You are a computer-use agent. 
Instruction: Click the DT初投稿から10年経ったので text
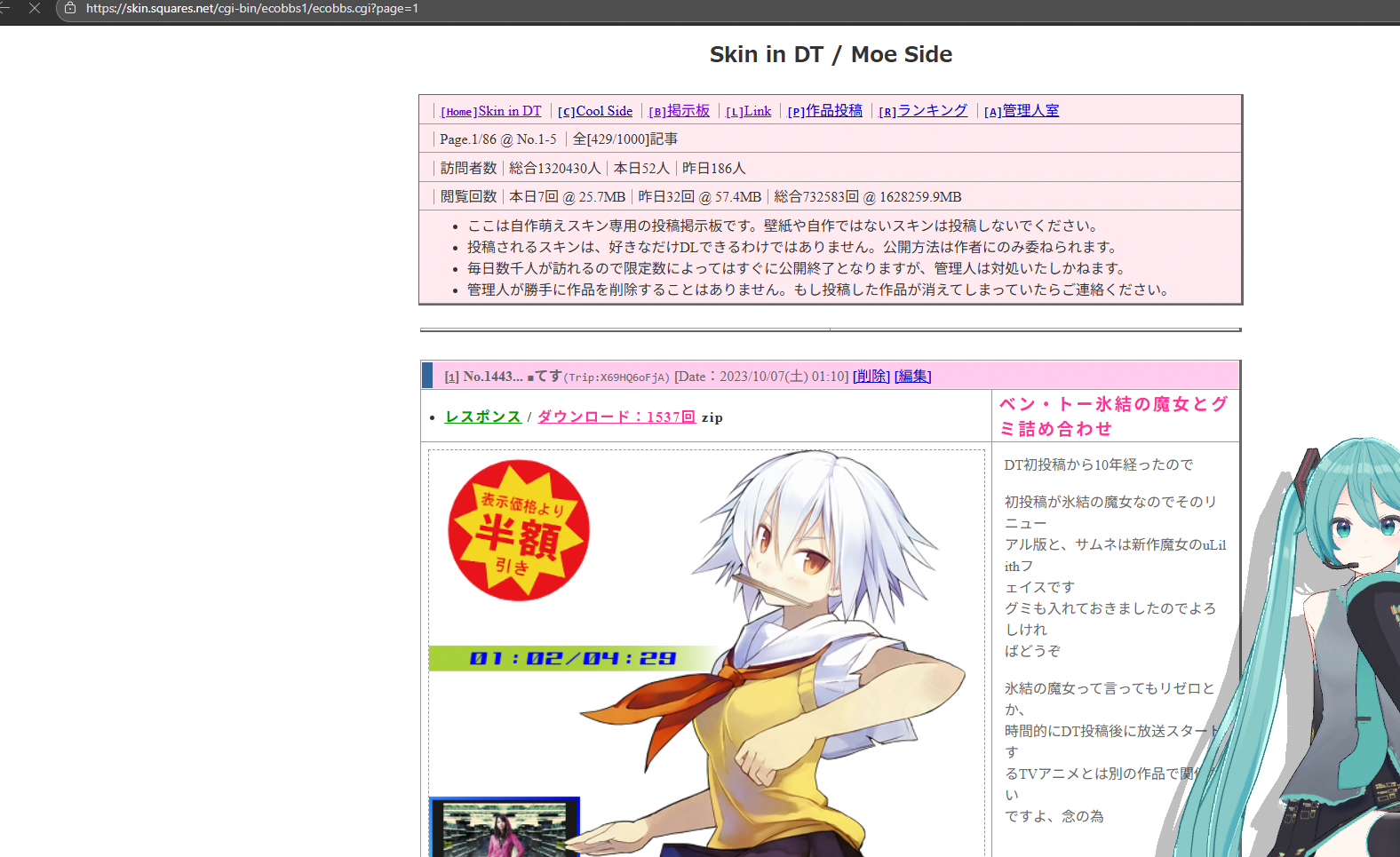(x=1099, y=464)
